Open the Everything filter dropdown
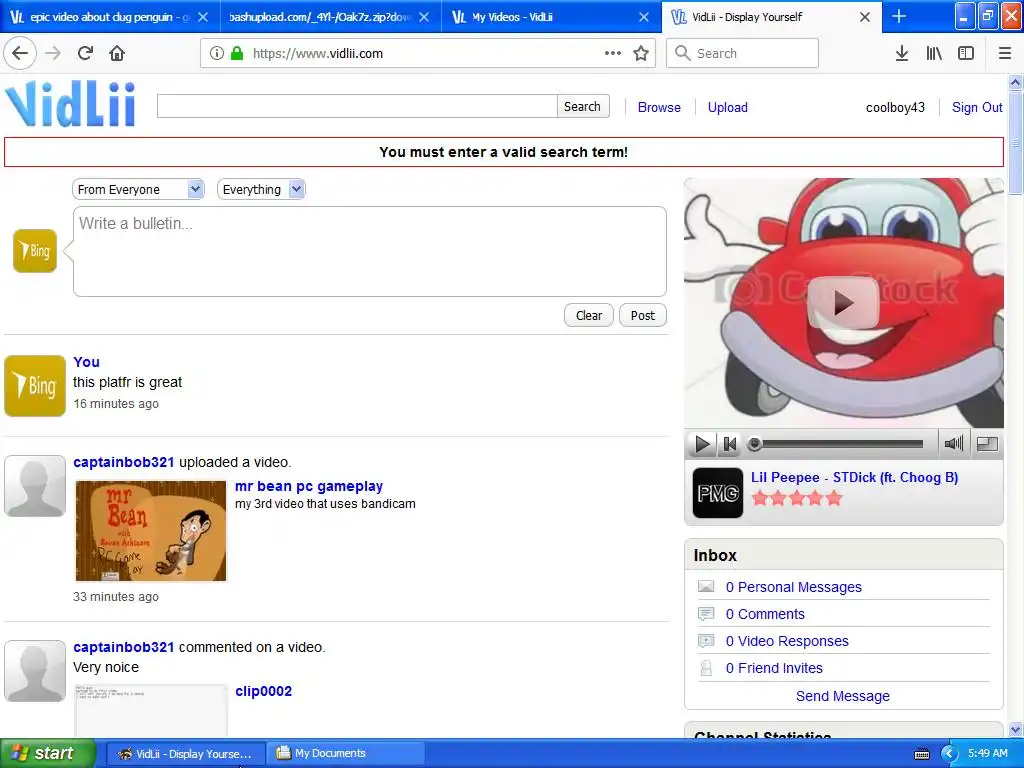 click(x=261, y=189)
